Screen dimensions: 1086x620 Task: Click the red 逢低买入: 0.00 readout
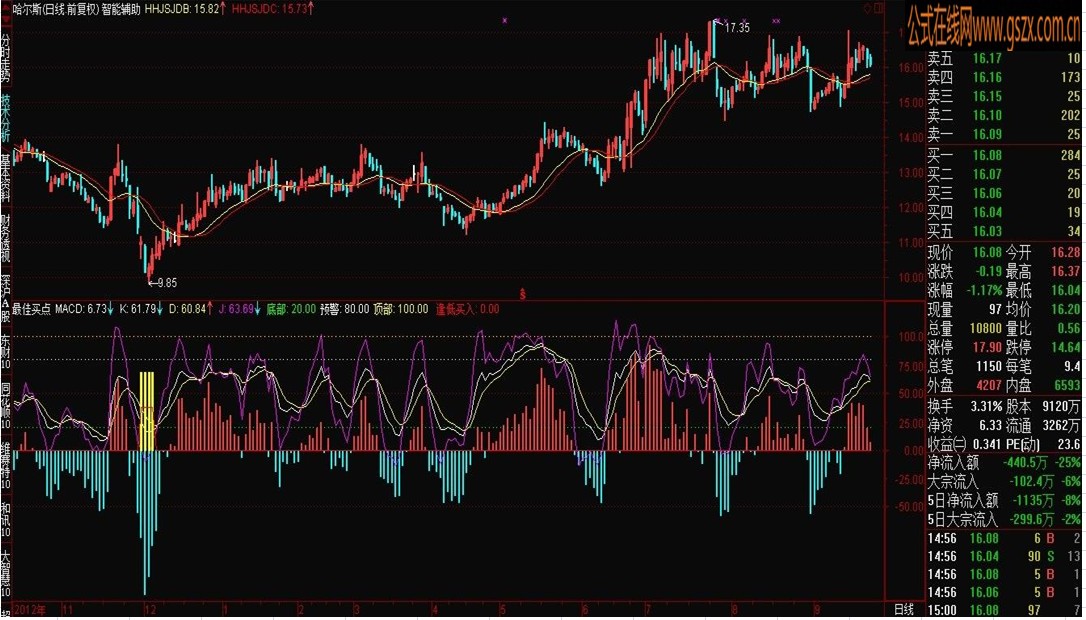click(x=468, y=309)
